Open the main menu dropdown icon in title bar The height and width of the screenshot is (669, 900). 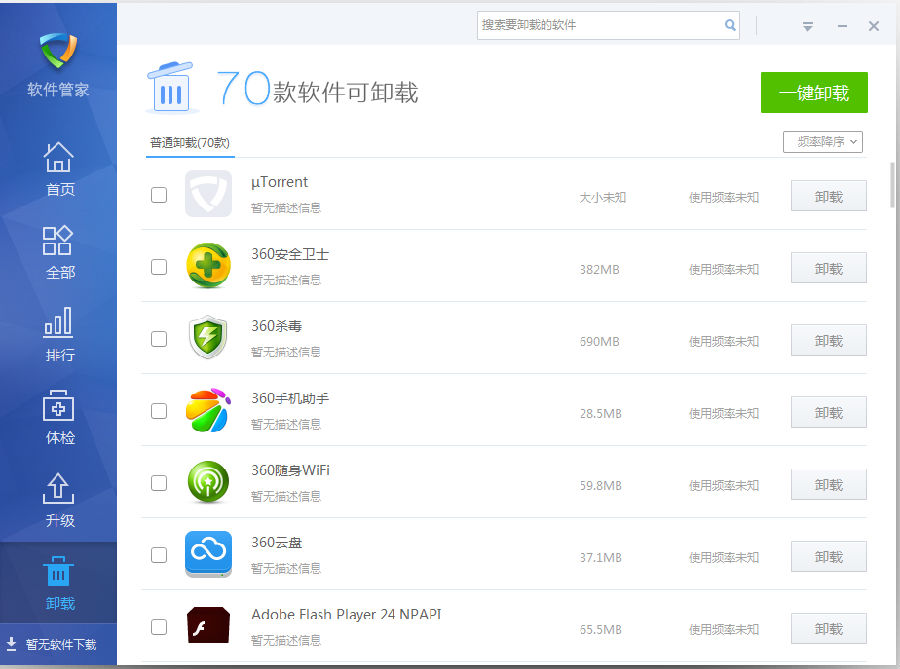coord(808,26)
